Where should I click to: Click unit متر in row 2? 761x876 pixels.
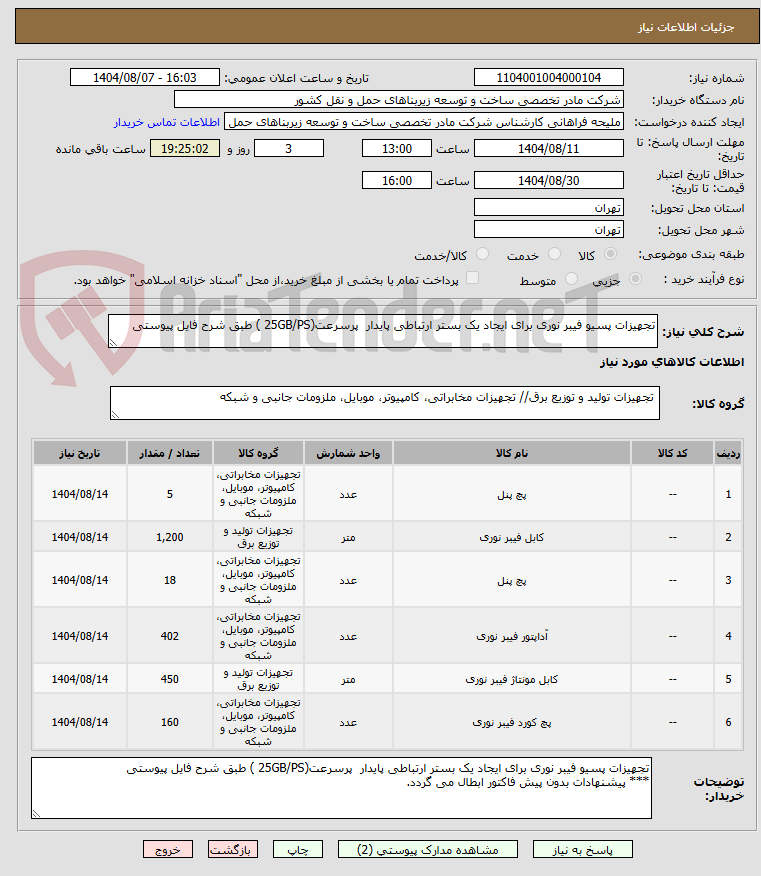tap(348, 537)
